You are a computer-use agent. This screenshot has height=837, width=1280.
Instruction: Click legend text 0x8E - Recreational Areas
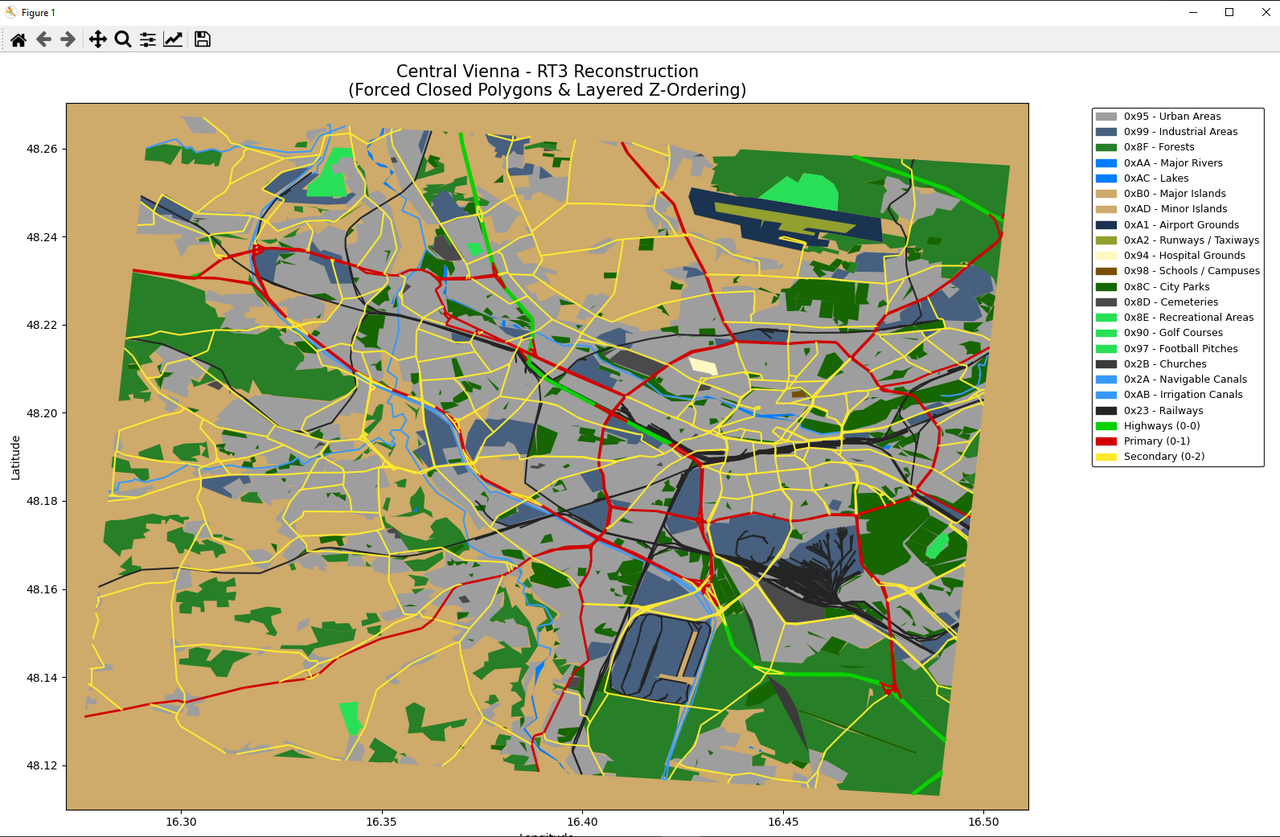[1188, 318]
